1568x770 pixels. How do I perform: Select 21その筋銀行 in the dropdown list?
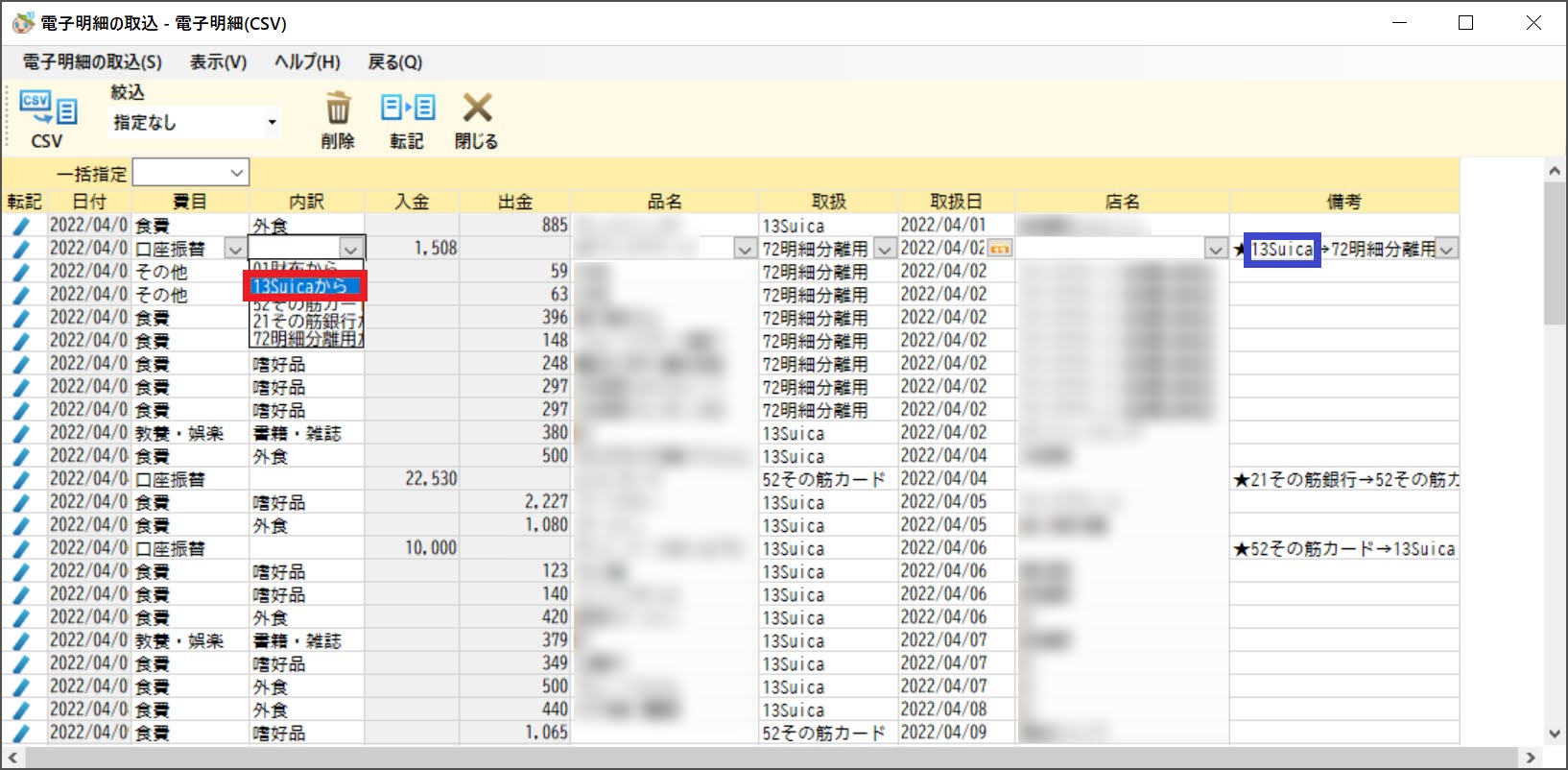(306, 321)
